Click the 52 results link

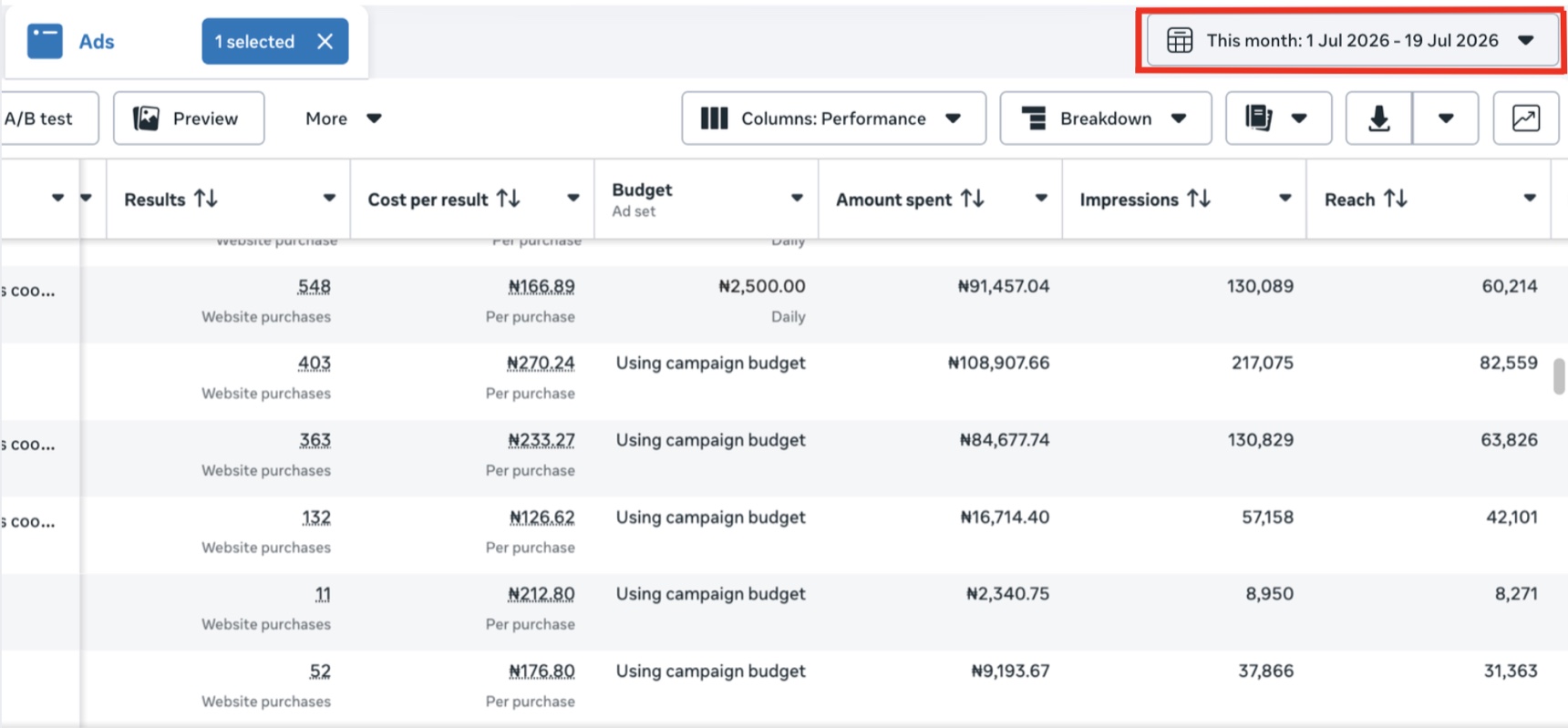coord(320,672)
